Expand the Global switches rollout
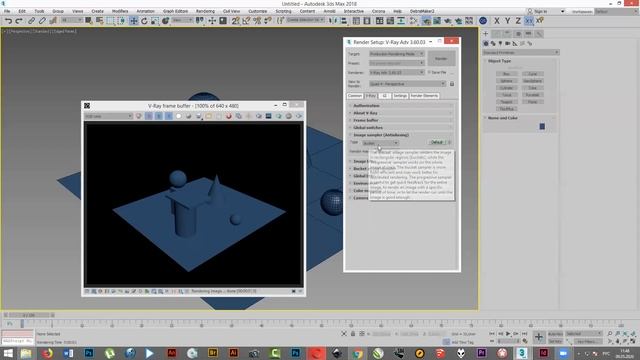This screenshot has height=360, width=640. click(x=401, y=128)
